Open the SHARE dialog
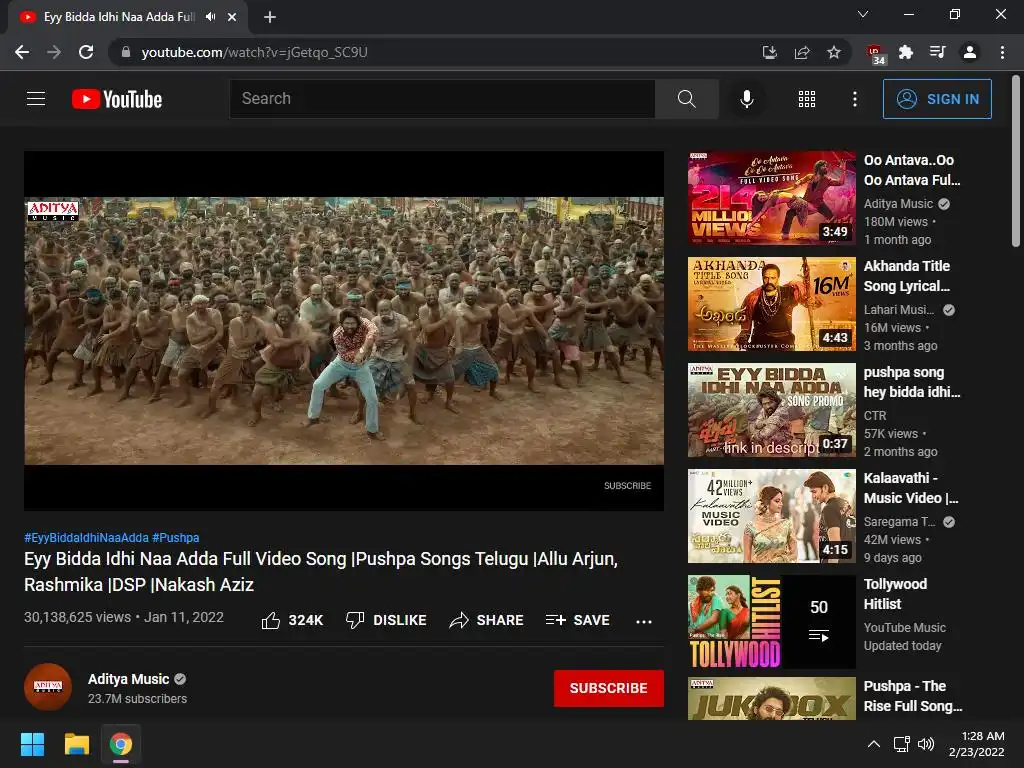Viewport: 1024px width, 768px height. pyautogui.click(x=487, y=620)
